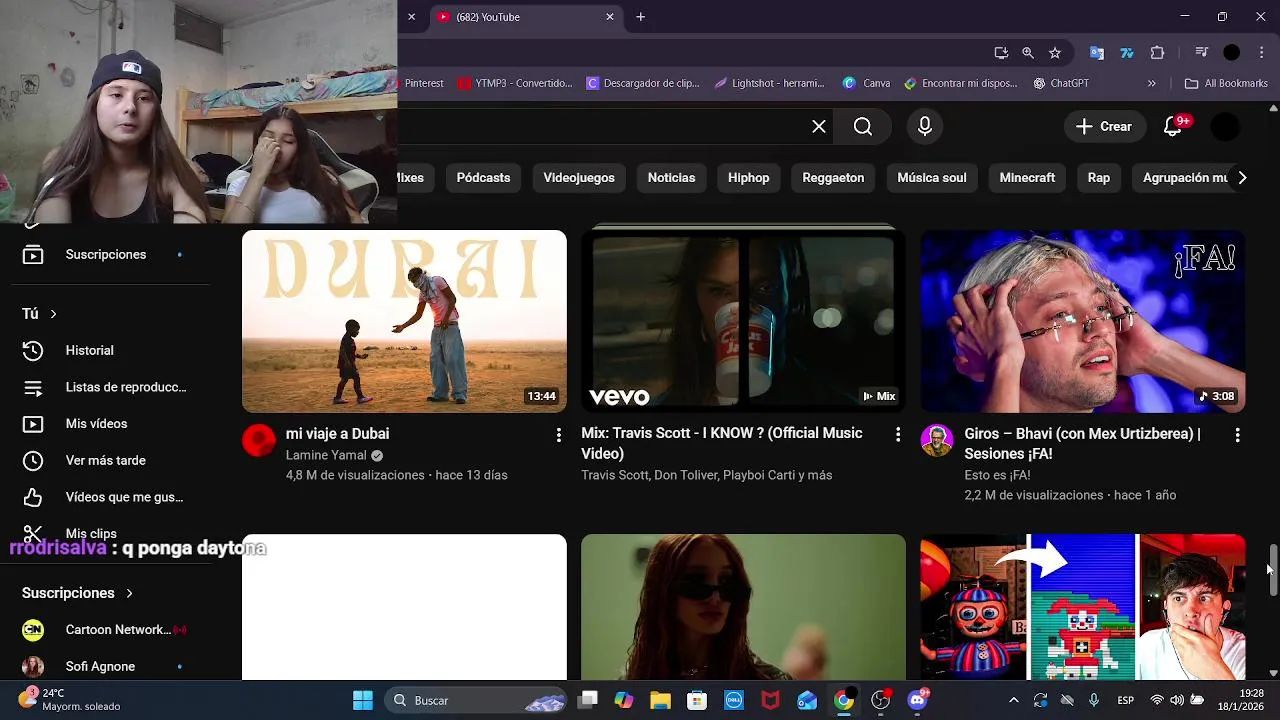Open options for Travis Scott mix

pyautogui.click(x=897, y=434)
